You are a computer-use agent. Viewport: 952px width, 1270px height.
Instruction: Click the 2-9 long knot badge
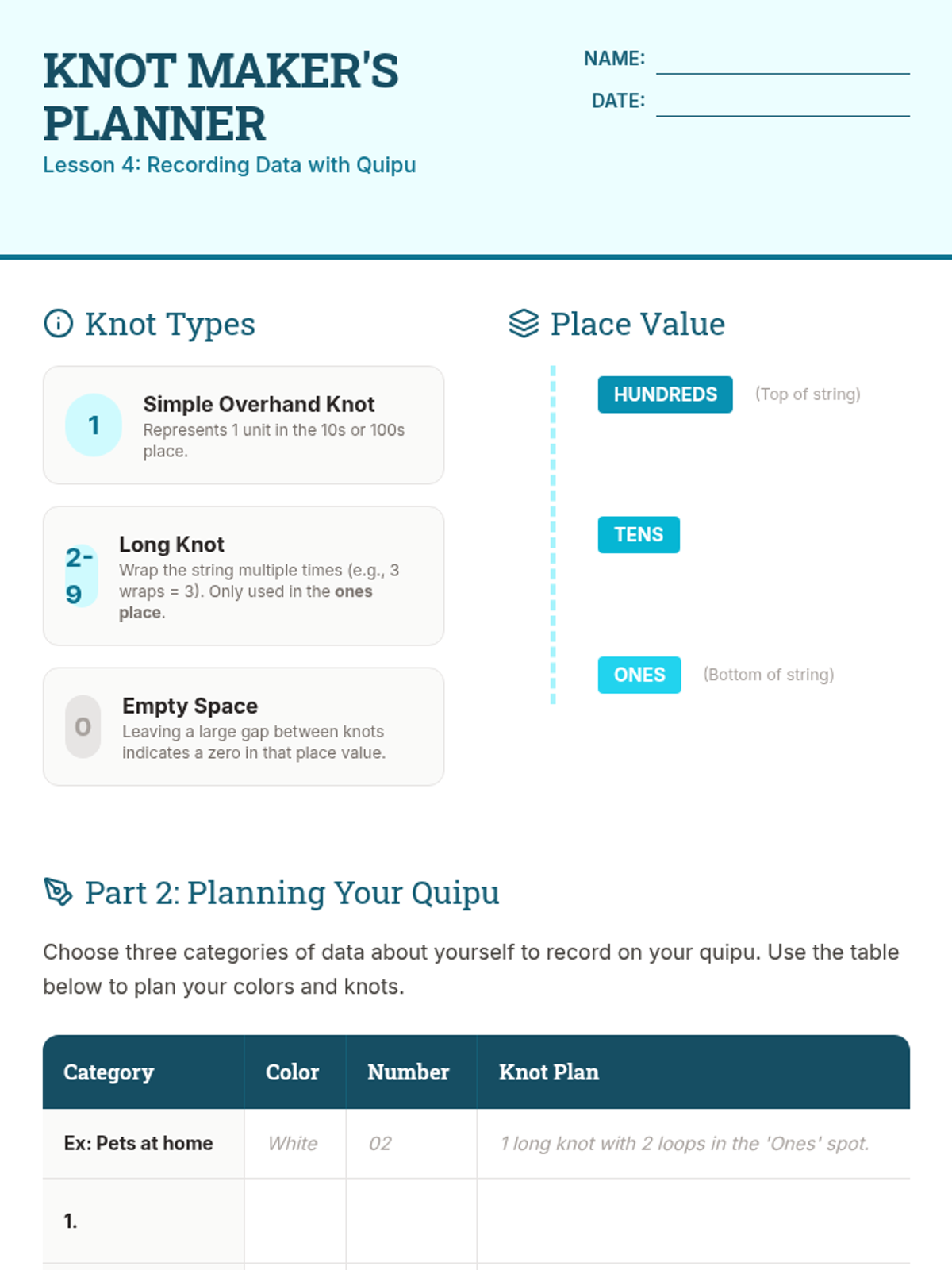click(82, 576)
